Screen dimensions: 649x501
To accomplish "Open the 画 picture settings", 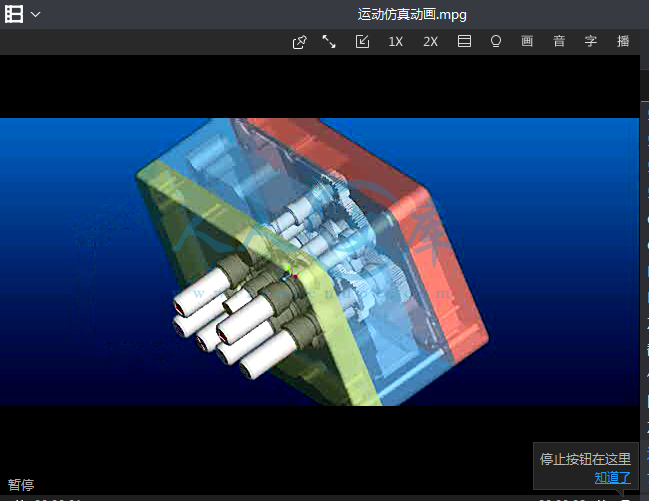I will pos(527,42).
